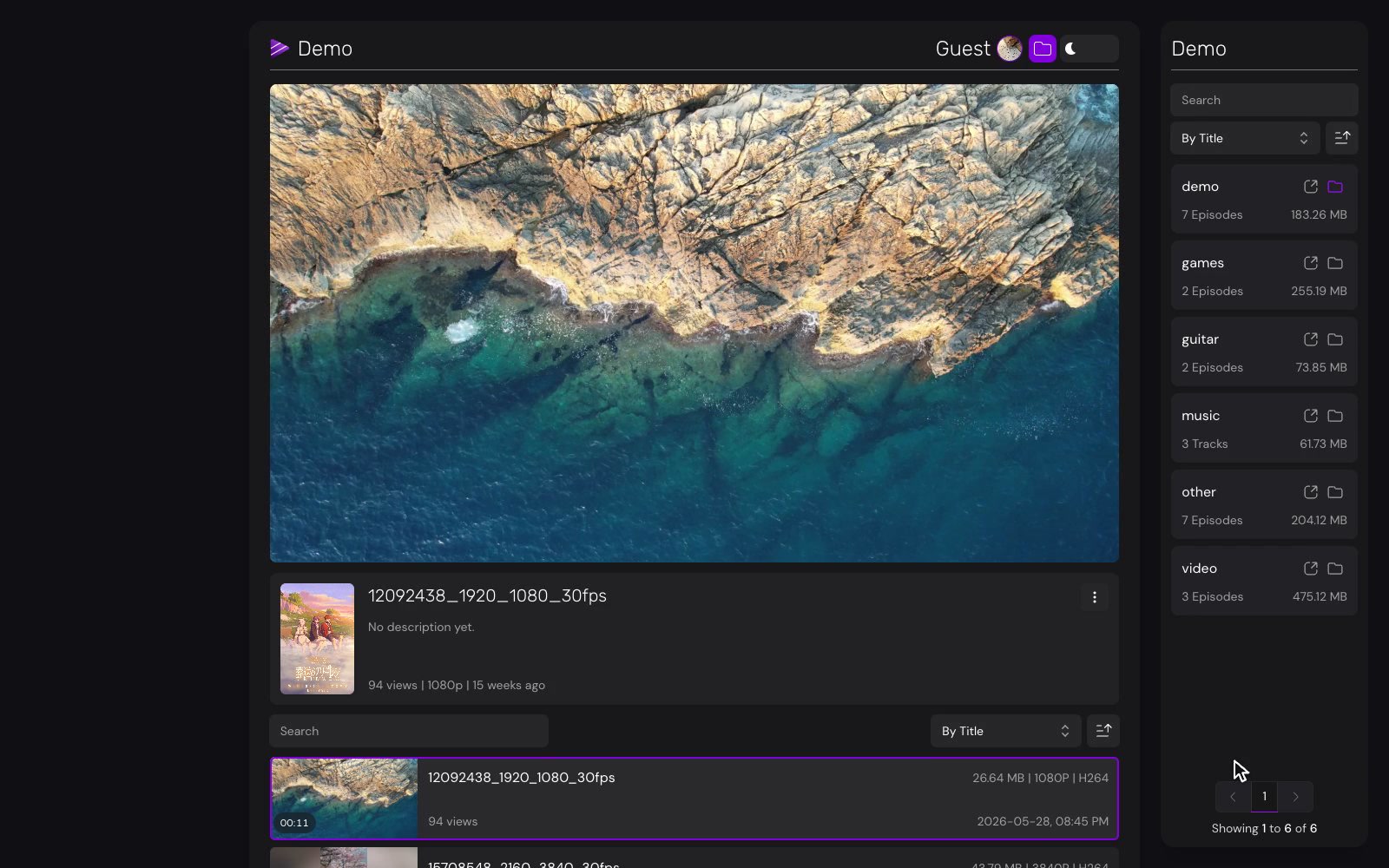1389x868 pixels.
Task: Click the main video player
Action: (694, 323)
